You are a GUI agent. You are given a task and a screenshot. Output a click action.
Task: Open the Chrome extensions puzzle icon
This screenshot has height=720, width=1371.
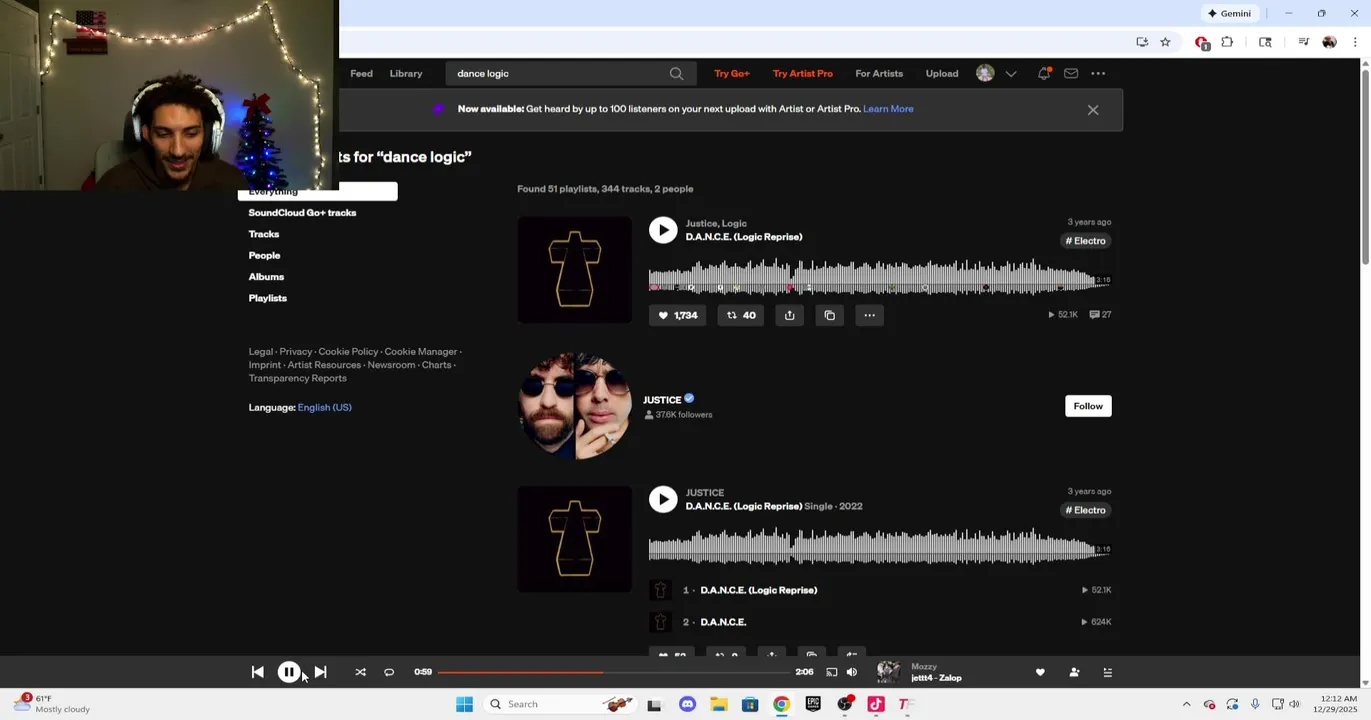(1227, 42)
